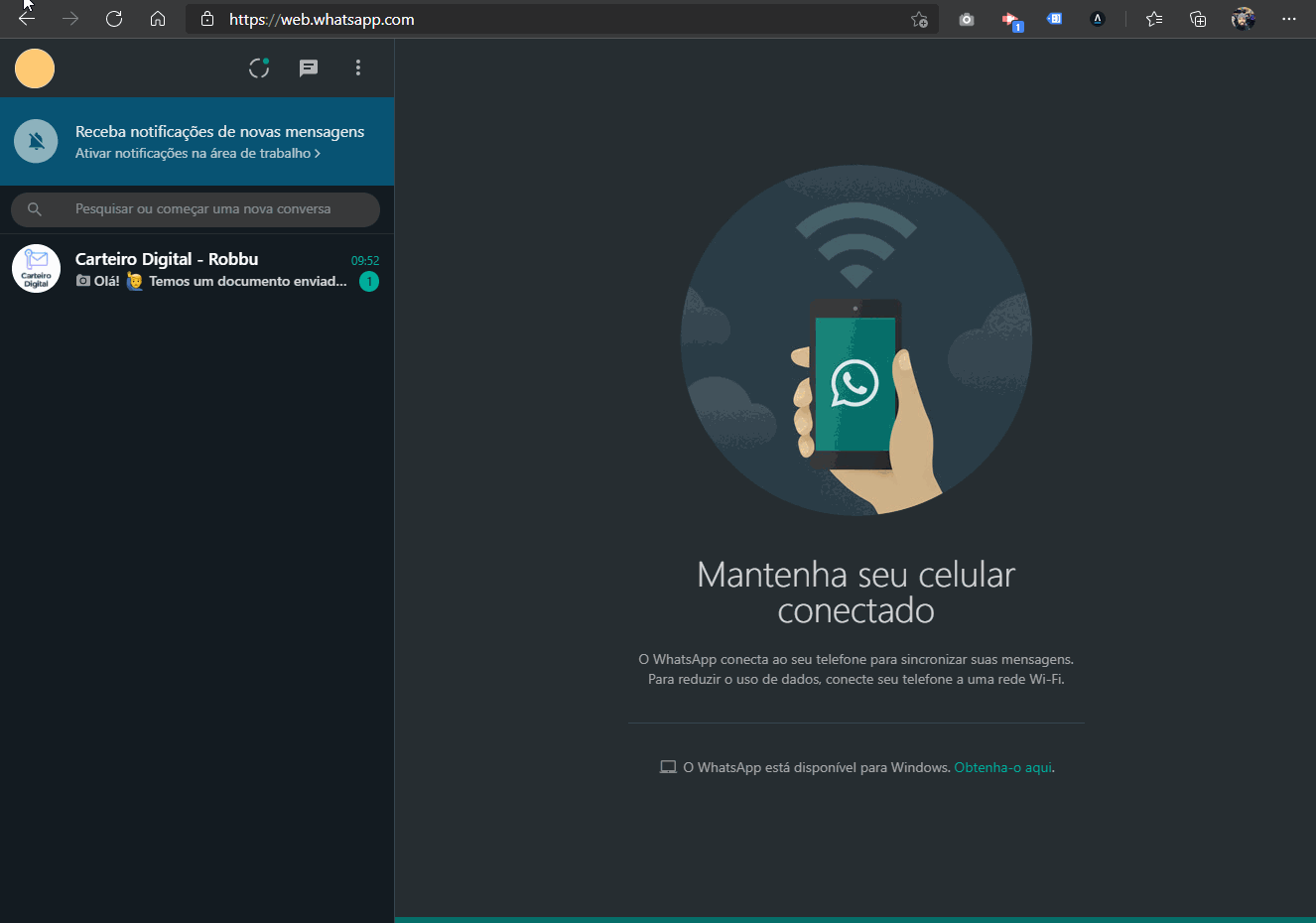
Task: Open browser Settings and more menu
Action: click(x=1288, y=19)
